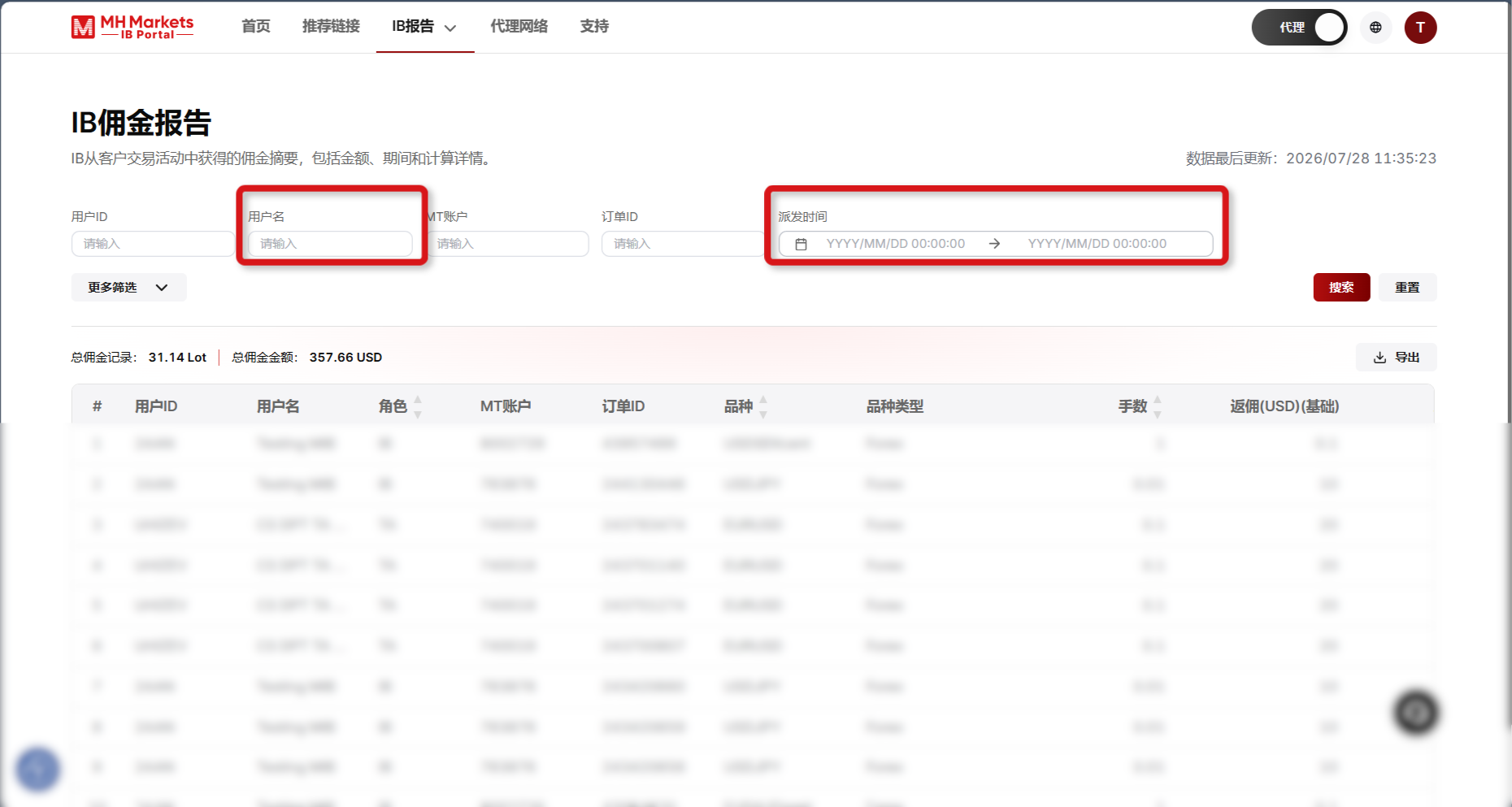Go to the 首页 tab
Image resolution: width=1512 pixels, height=807 pixels.
(x=256, y=27)
